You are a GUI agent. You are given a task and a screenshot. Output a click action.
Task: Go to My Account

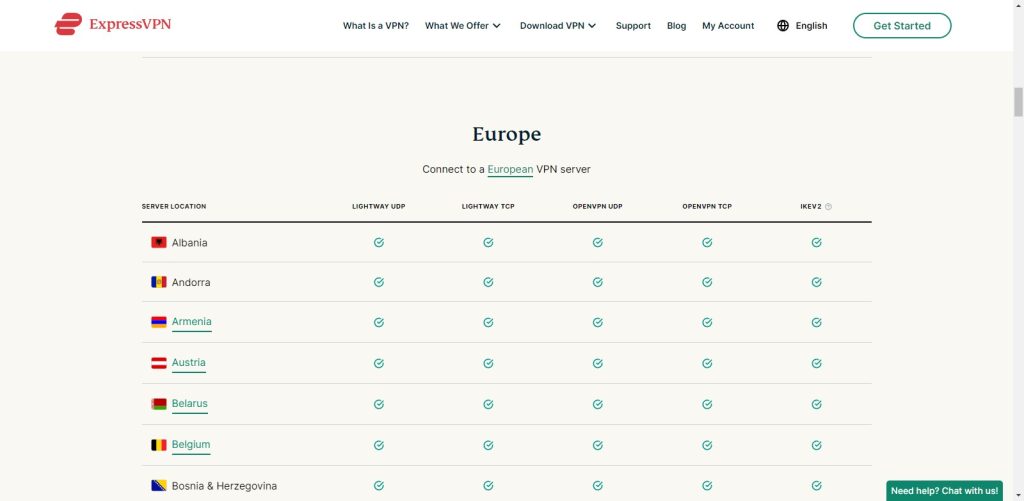tap(728, 26)
